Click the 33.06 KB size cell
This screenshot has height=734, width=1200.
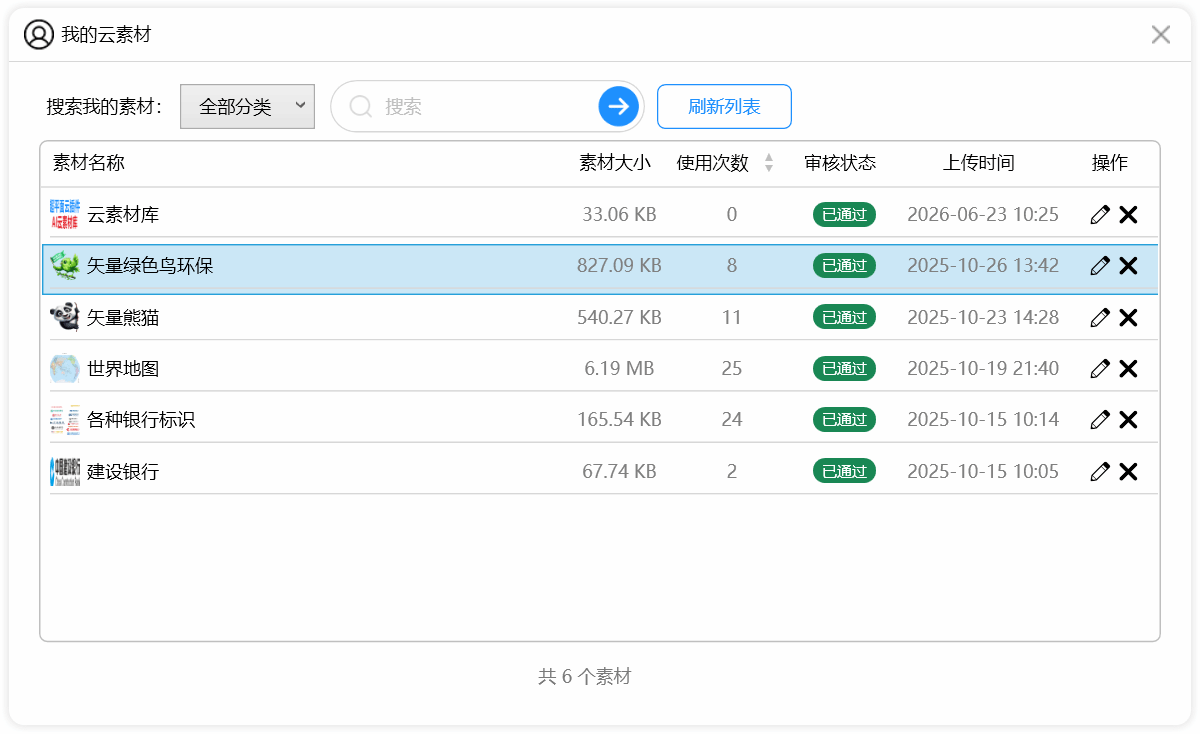619,214
